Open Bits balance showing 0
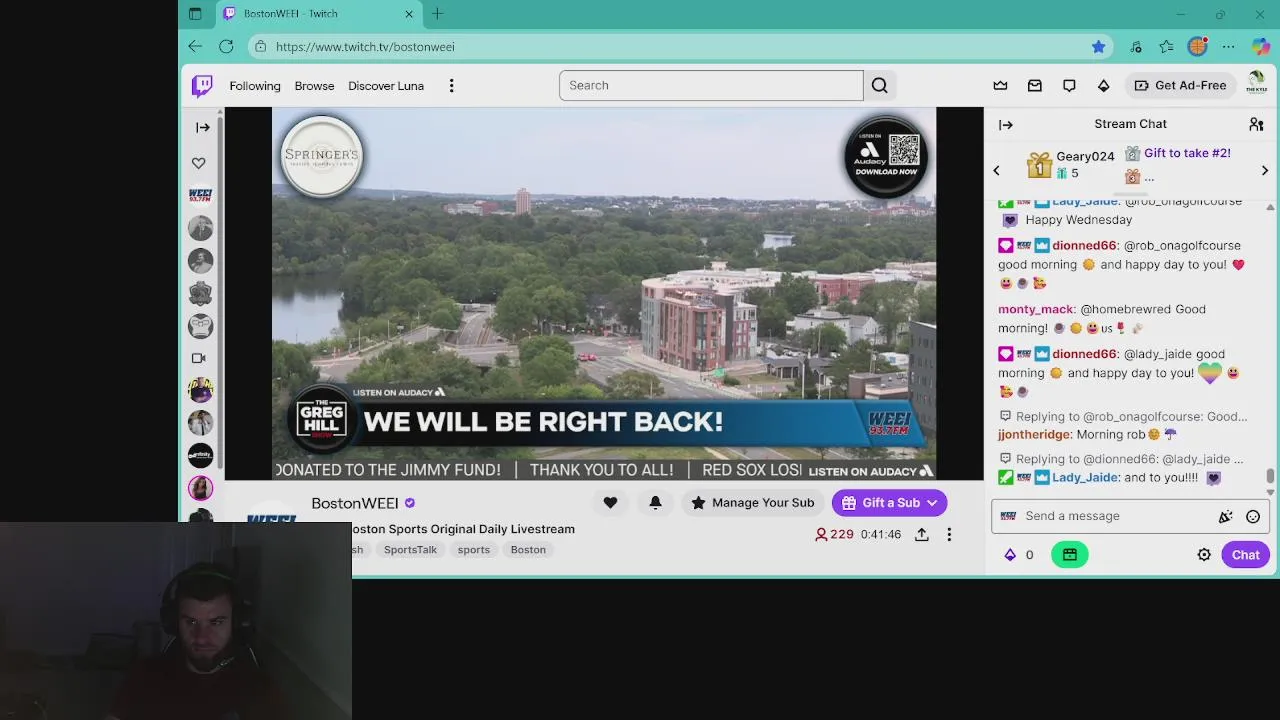Screen dimensions: 1280x720 tap(1019, 555)
